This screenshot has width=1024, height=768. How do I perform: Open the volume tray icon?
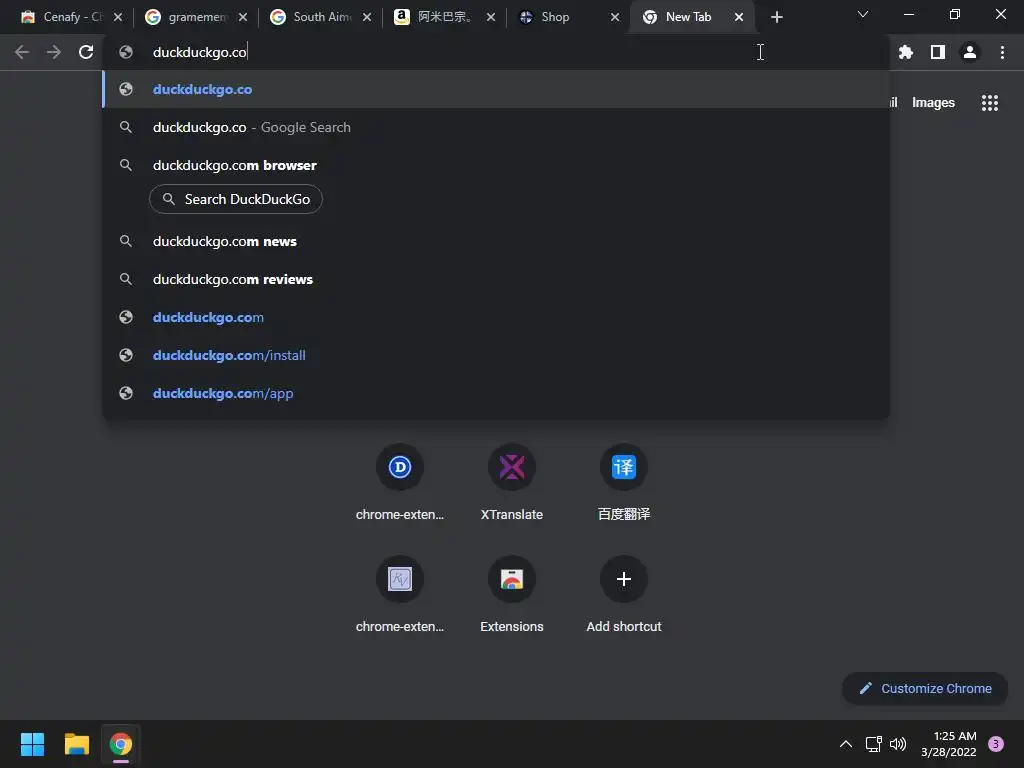(898, 744)
